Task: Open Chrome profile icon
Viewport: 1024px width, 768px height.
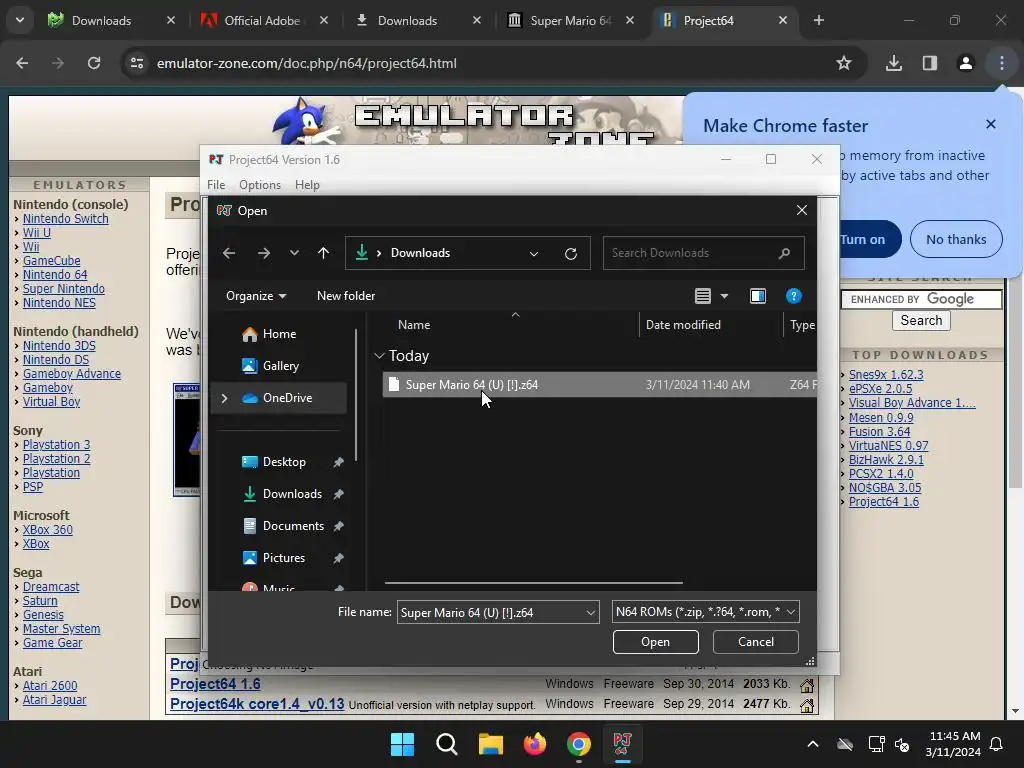Action: tap(965, 63)
